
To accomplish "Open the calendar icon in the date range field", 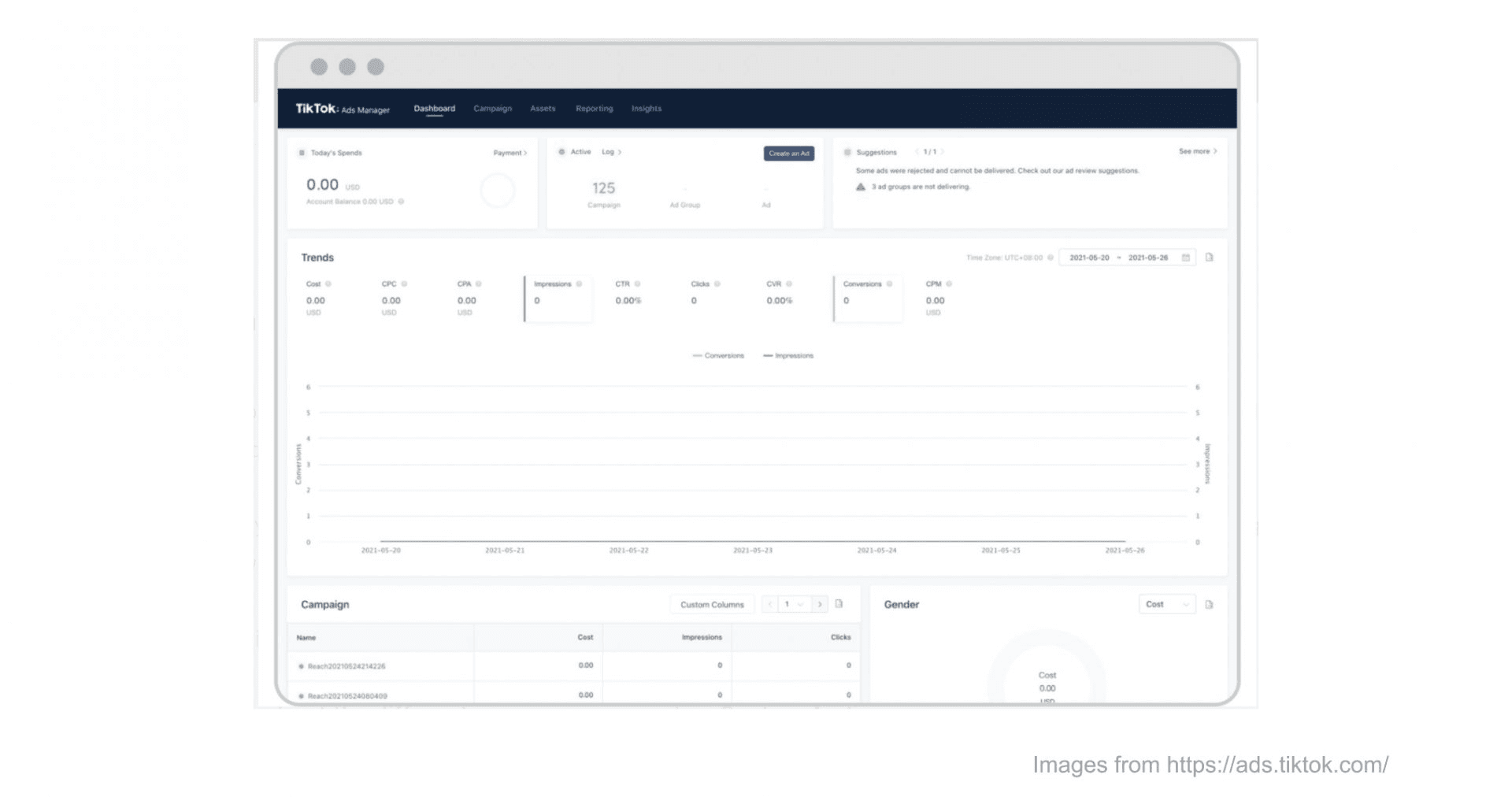I will (x=1185, y=258).
